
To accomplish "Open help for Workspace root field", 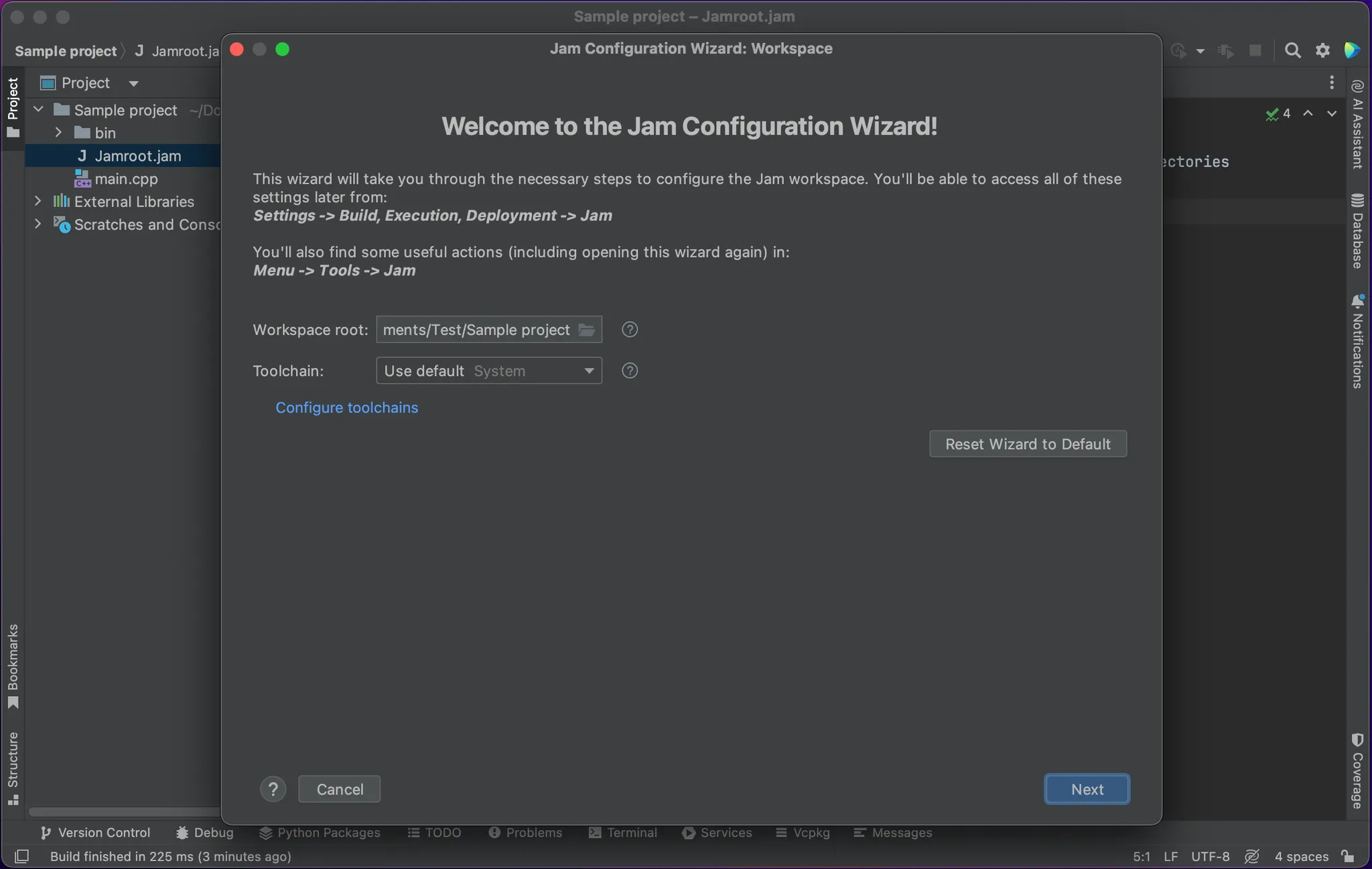I will click(x=630, y=330).
